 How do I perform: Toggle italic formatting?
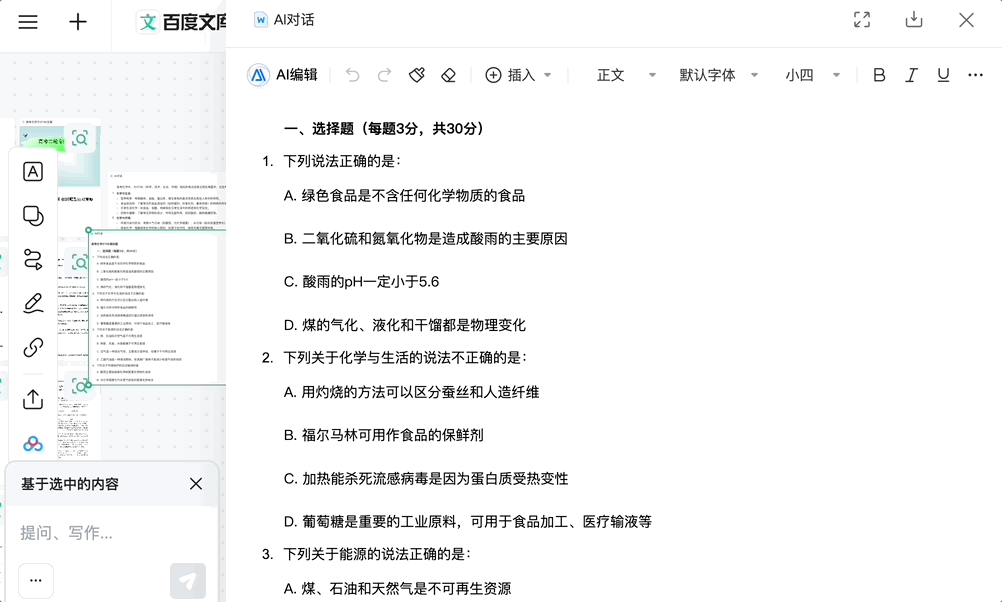click(x=911, y=74)
